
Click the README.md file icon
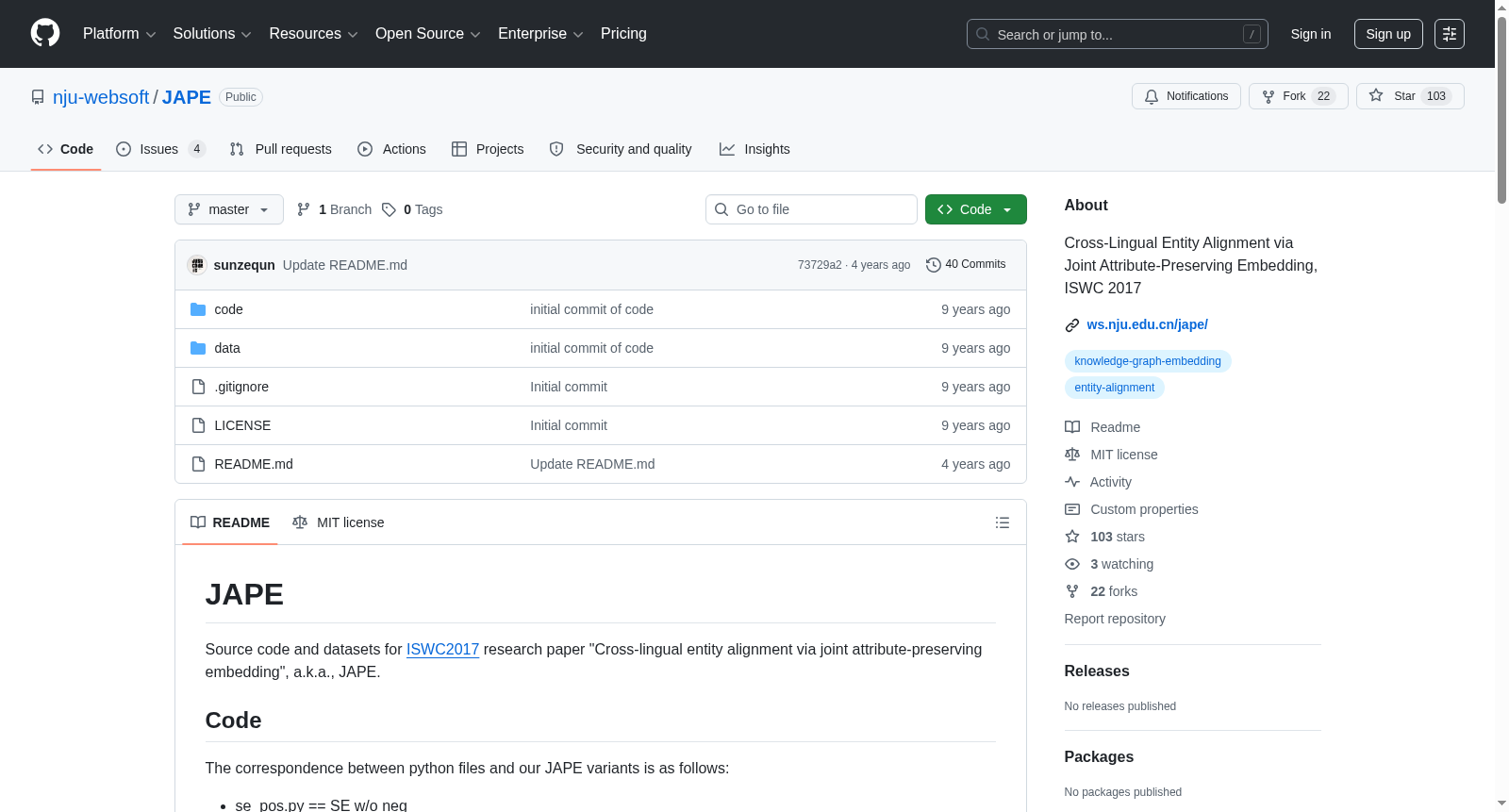(198, 464)
